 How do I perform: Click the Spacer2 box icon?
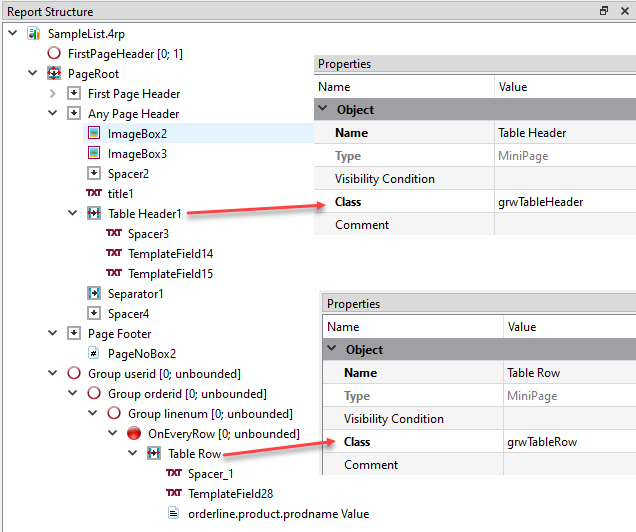click(x=94, y=173)
